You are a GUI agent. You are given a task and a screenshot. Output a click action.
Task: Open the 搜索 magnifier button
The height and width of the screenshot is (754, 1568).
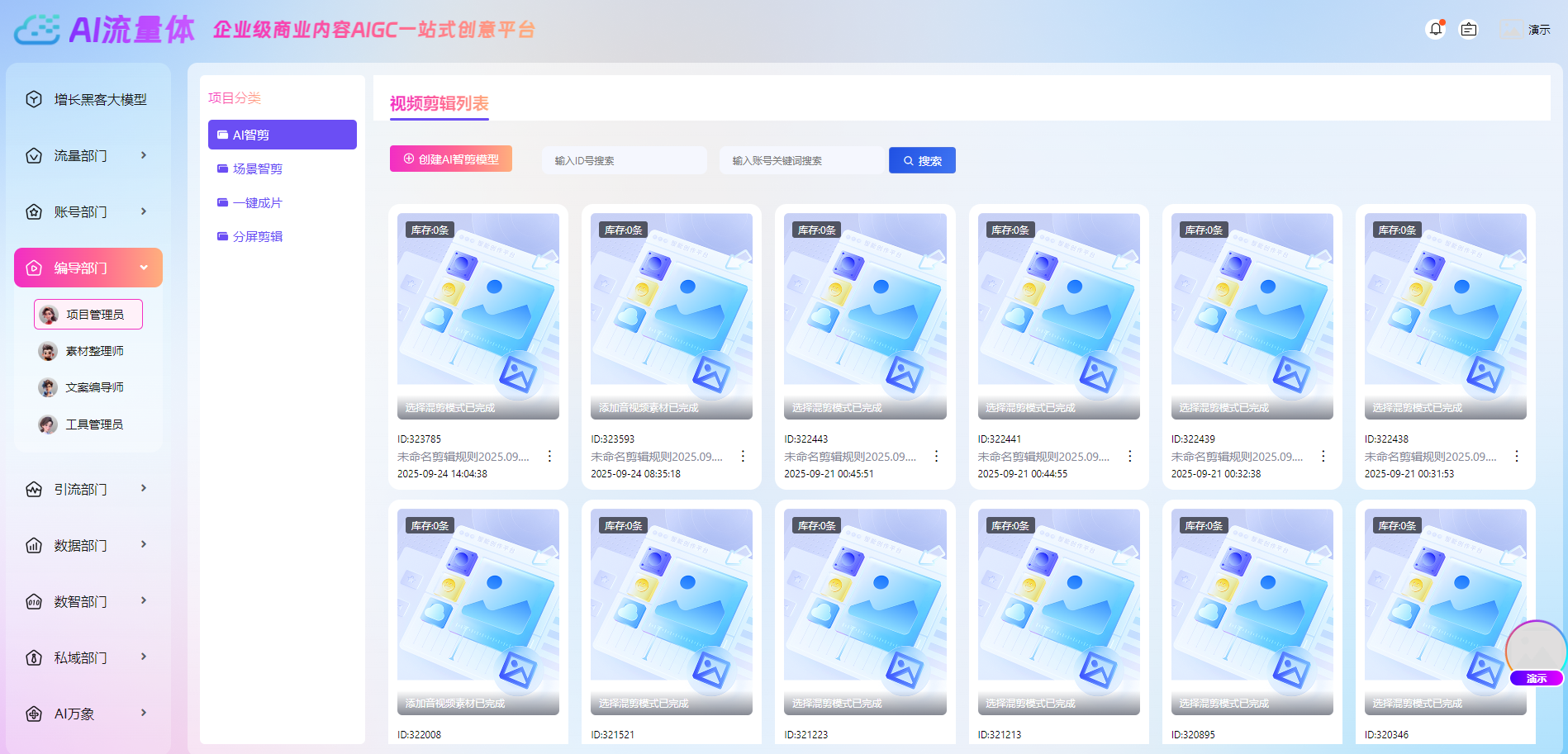(921, 159)
